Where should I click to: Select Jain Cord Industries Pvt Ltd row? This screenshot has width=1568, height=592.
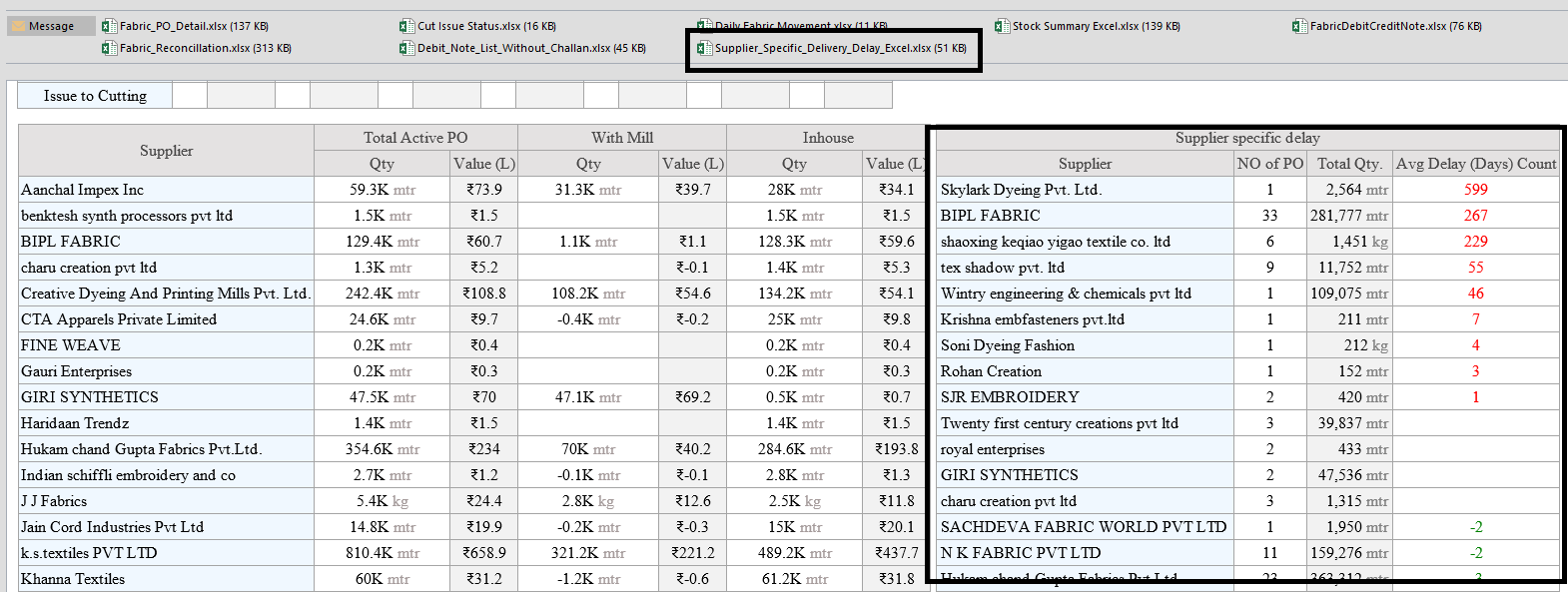point(167,527)
